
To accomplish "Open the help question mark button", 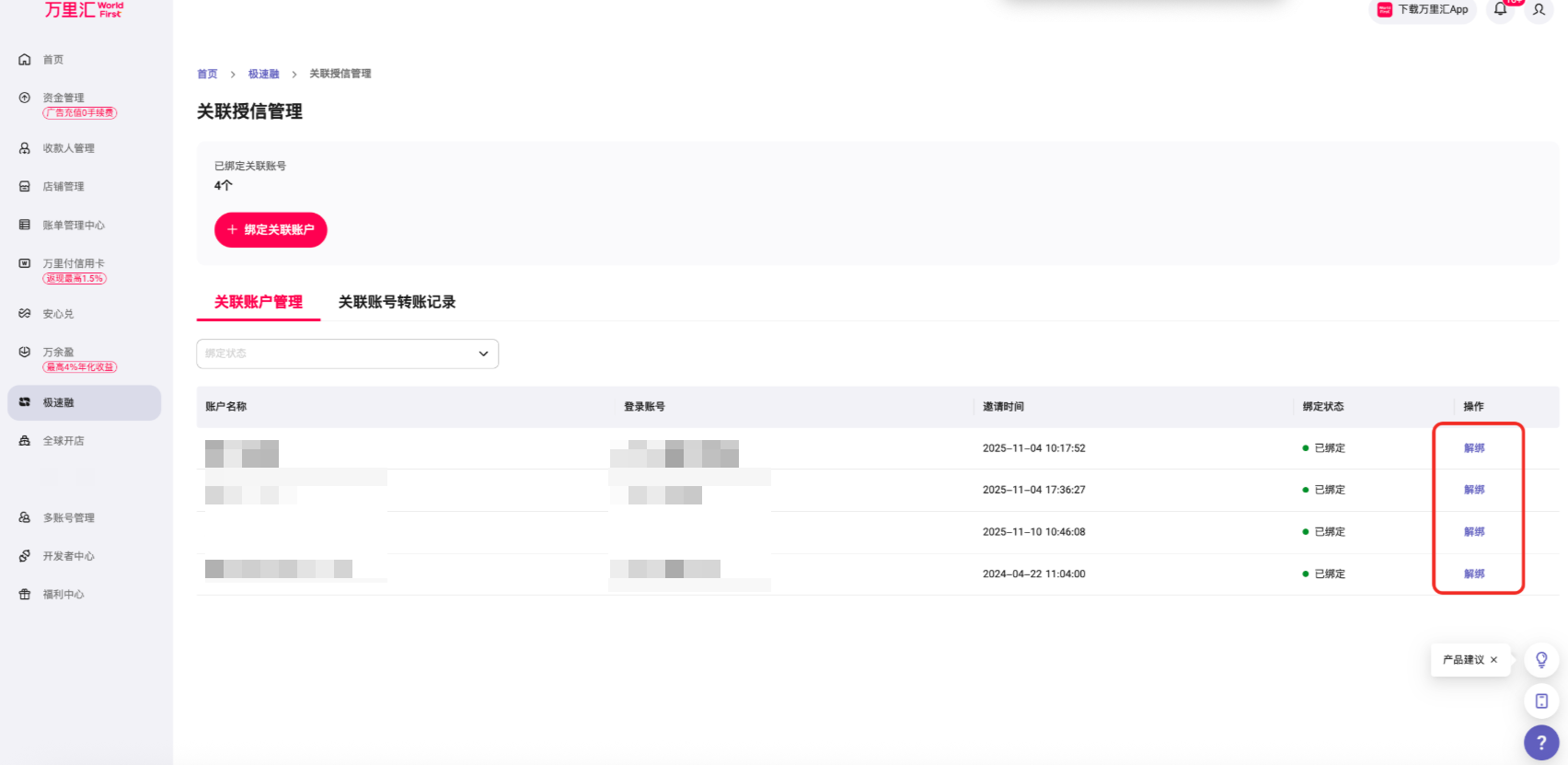I will pos(1541,743).
